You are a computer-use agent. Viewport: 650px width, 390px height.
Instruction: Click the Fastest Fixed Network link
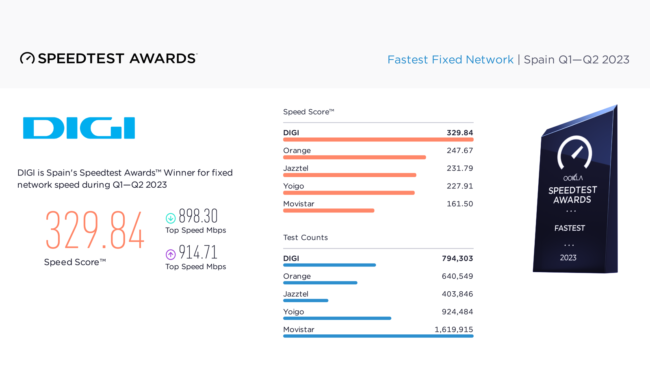tap(450, 60)
